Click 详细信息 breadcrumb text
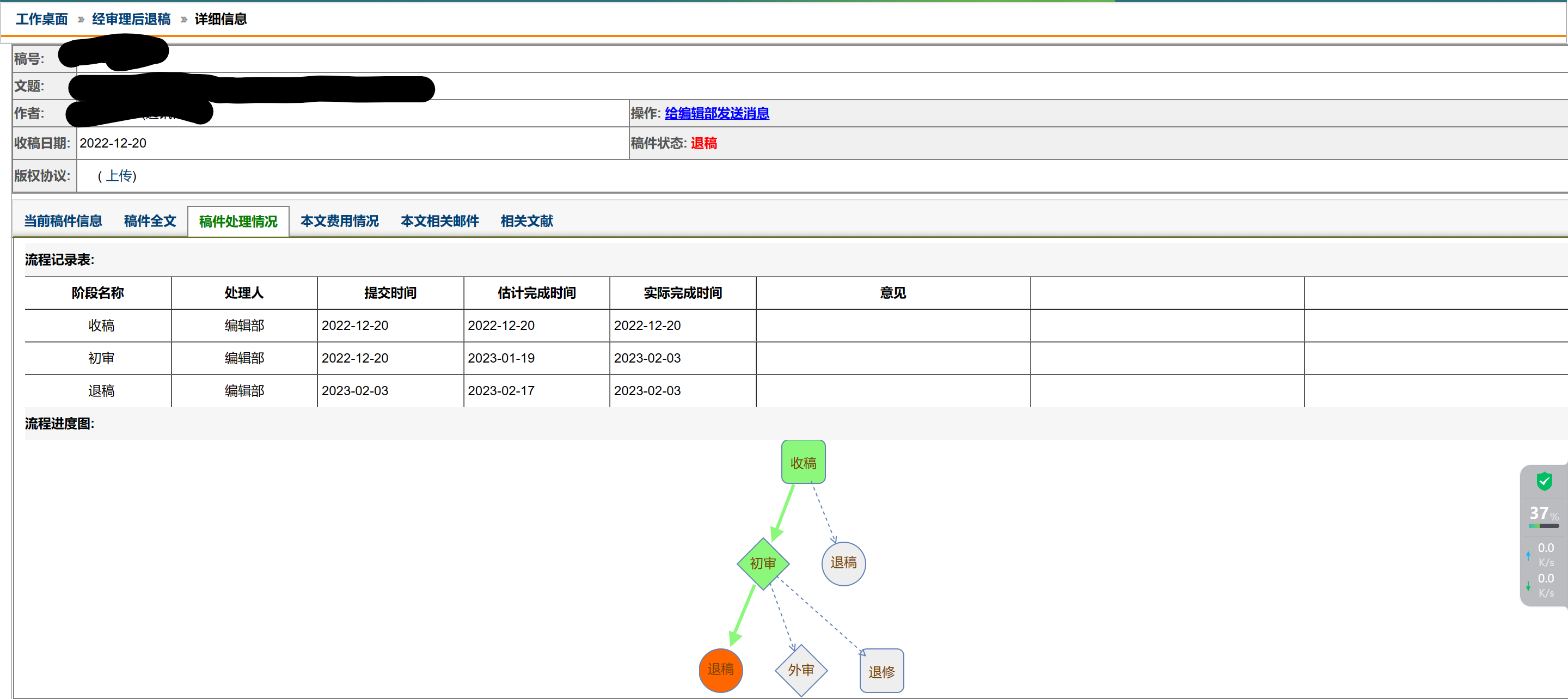The image size is (1568, 699). [220, 19]
